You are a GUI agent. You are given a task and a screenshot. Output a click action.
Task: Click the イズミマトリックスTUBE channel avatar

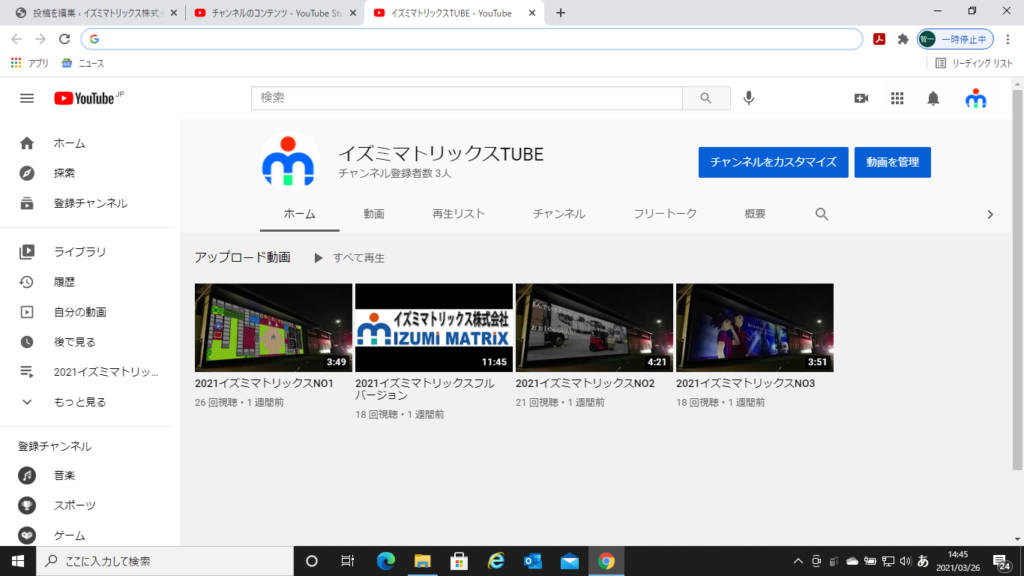point(288,162)
